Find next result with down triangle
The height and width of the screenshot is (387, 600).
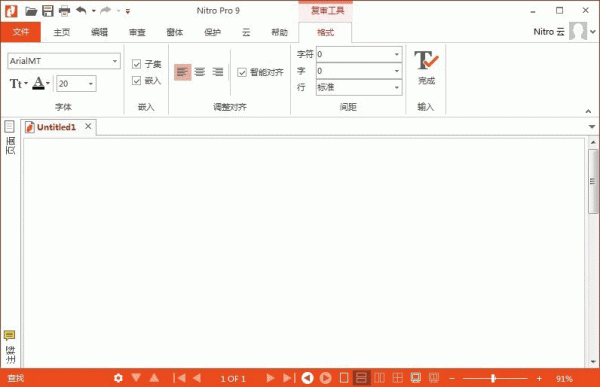point(136,378)
